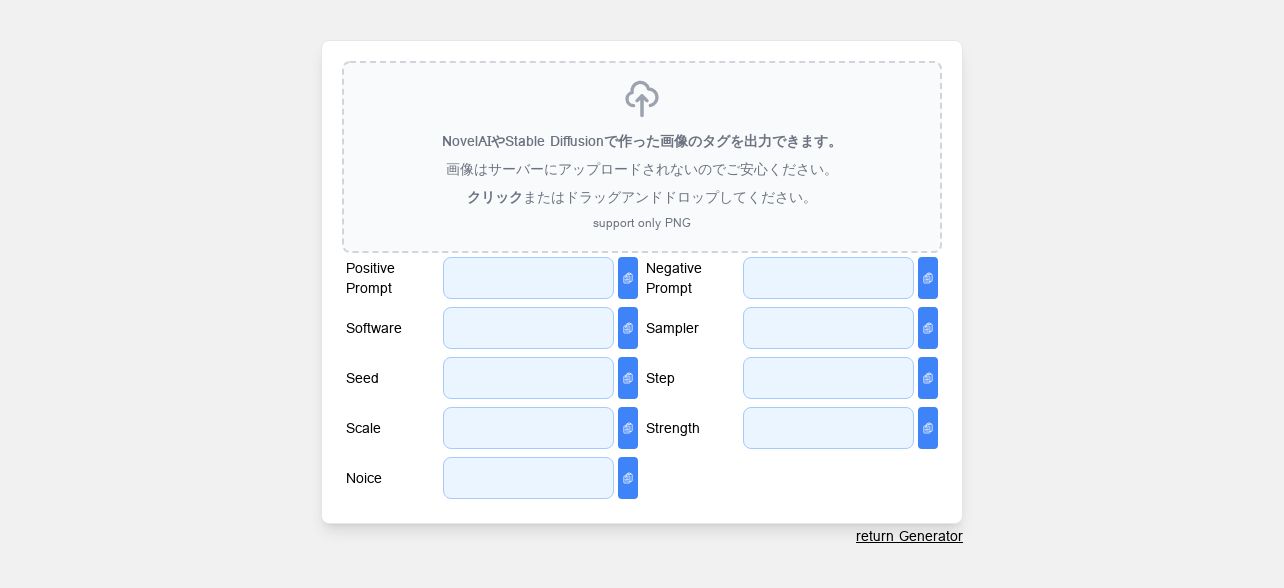Copy the Seed field value
1284x588 pixels.
pyautogui.click(x=628, y=378)
